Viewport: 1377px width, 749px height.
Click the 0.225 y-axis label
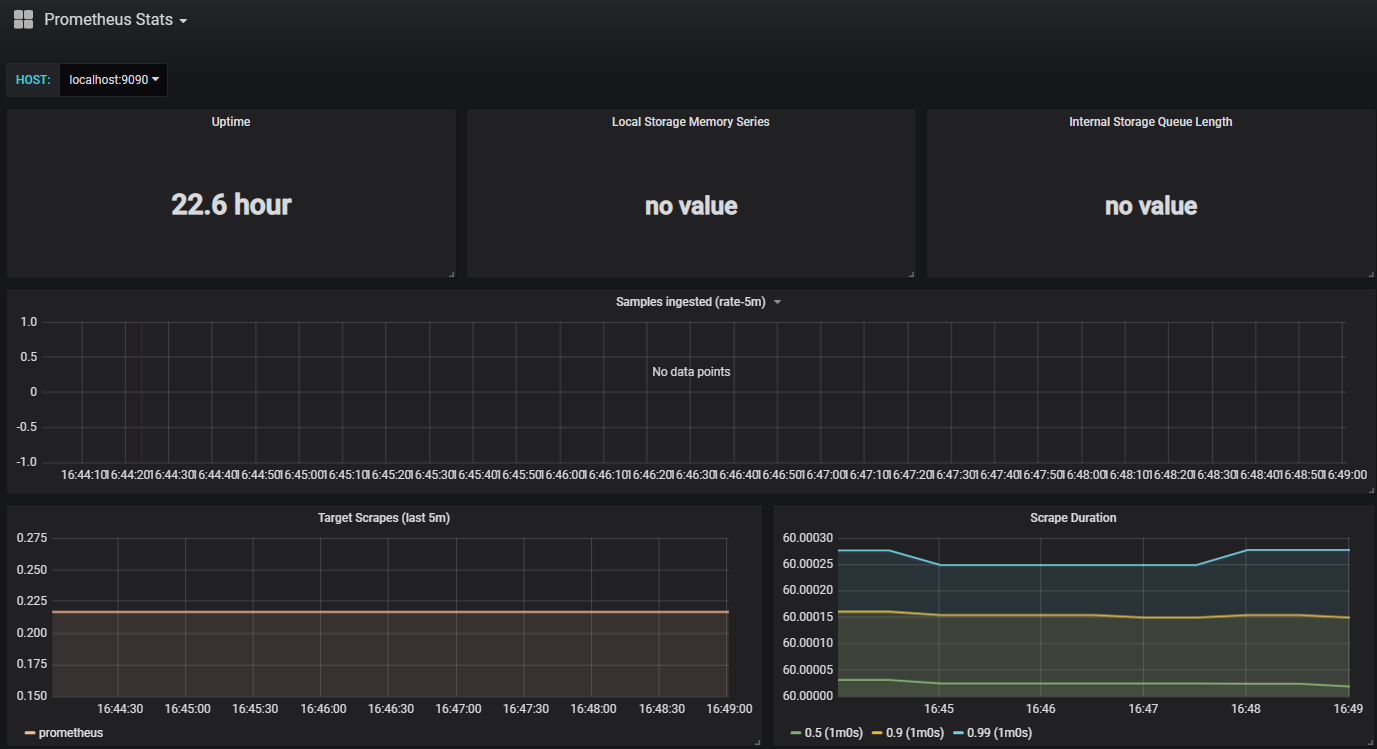pos(31,601)
